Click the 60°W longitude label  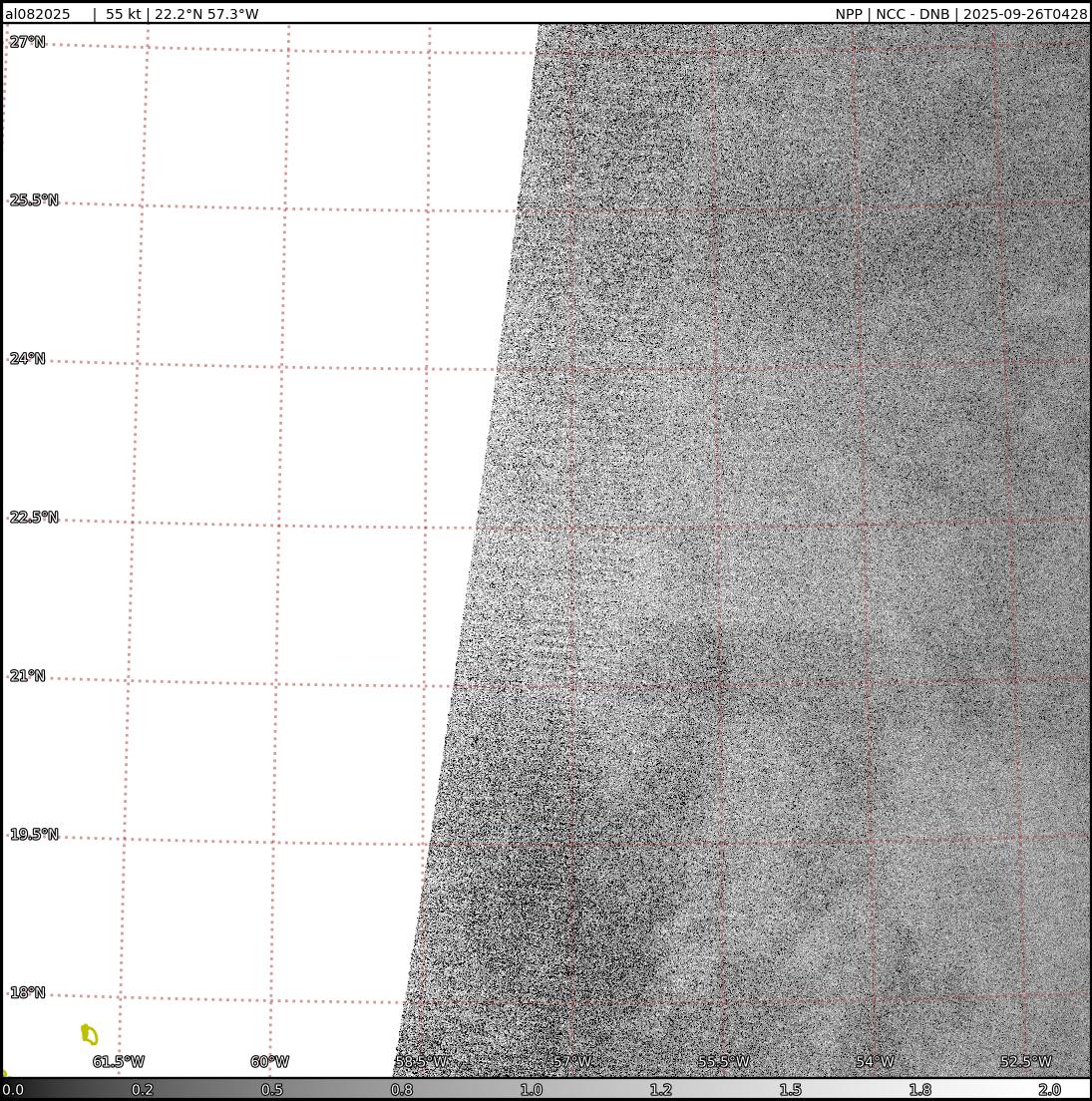[269, 1062]
